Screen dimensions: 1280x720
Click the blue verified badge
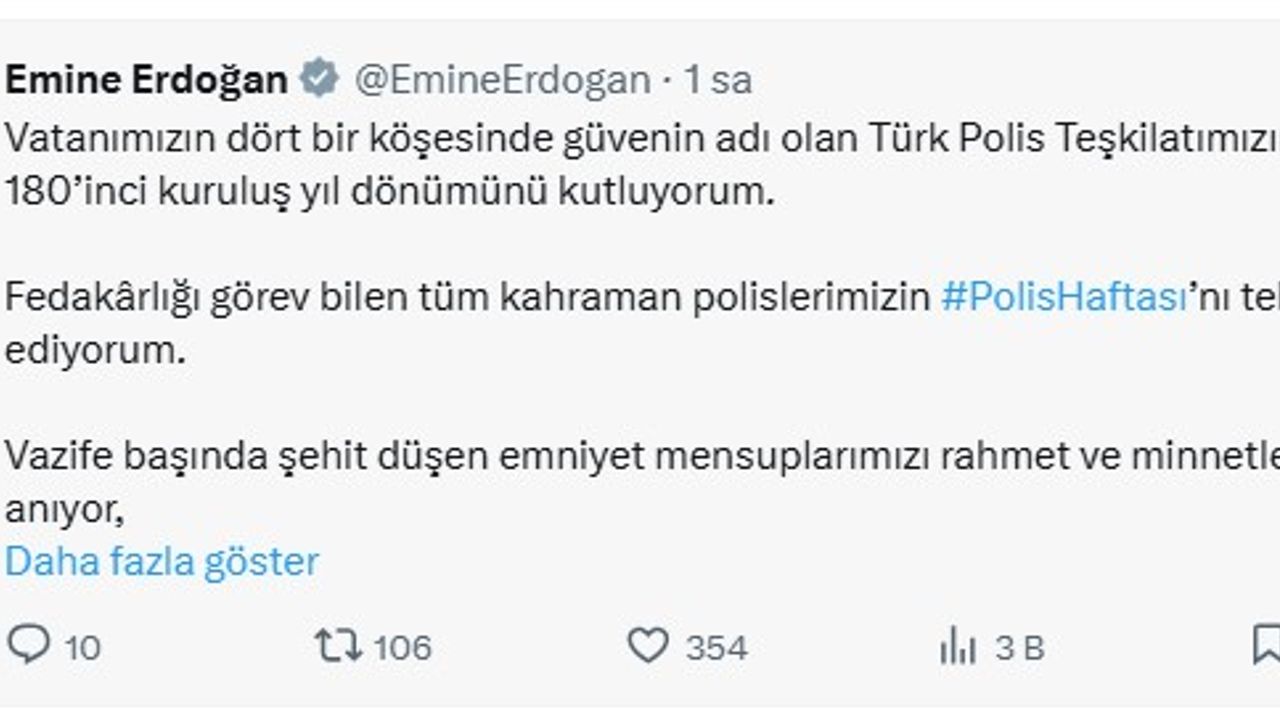click(321, 79)
